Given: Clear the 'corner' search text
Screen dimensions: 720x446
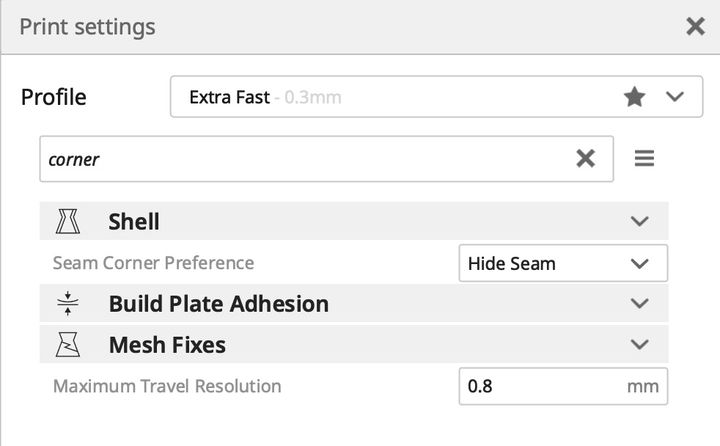Looking at the screenshot, I should [x=586, y=158].
